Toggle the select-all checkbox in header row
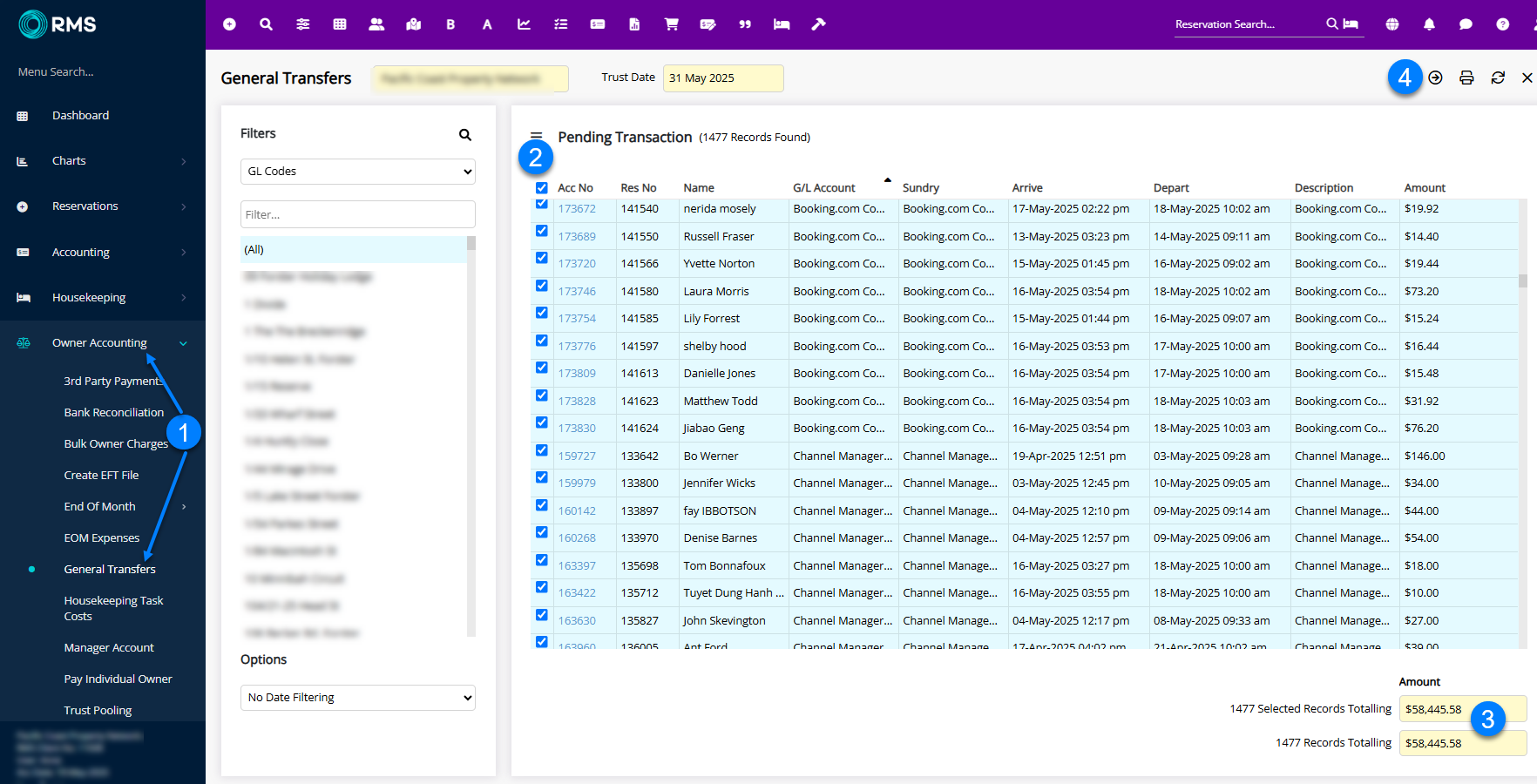Image resolution: width=1537 pixels, height=784 pixels. tap(542, 187)
